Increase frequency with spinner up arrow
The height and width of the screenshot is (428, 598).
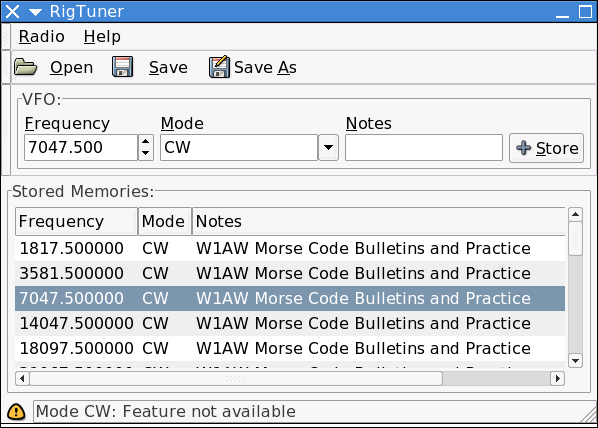coord(145,141)
